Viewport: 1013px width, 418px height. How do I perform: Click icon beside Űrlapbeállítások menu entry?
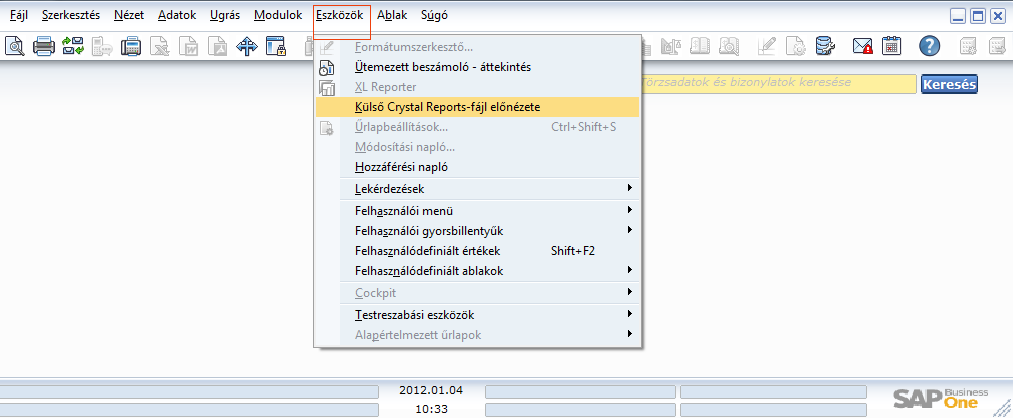tap(328, 127)
